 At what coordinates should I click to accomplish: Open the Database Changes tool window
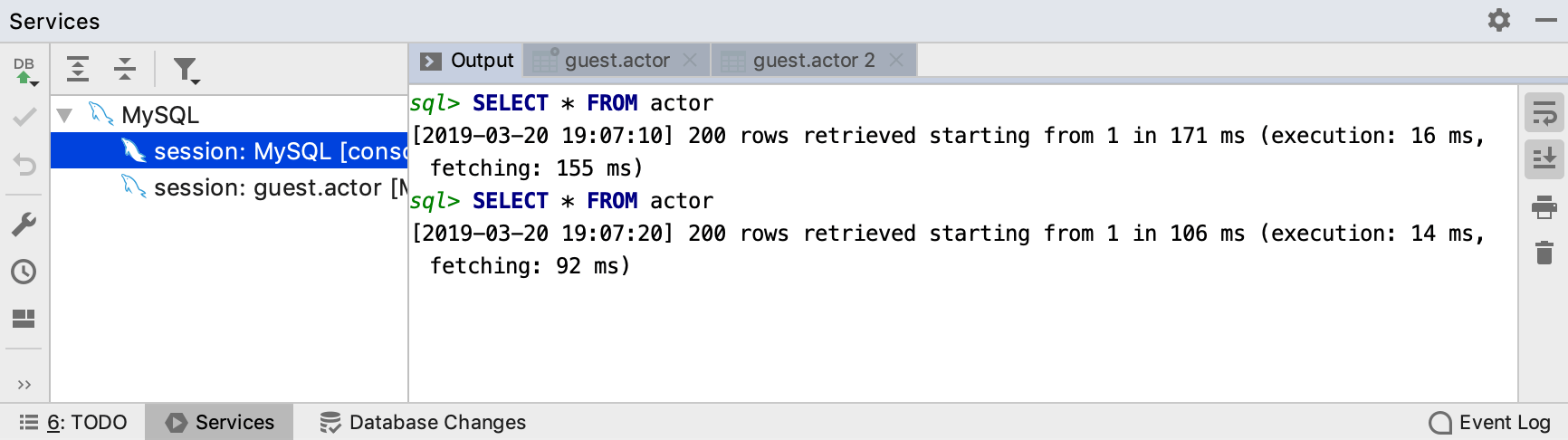[423, 423]
